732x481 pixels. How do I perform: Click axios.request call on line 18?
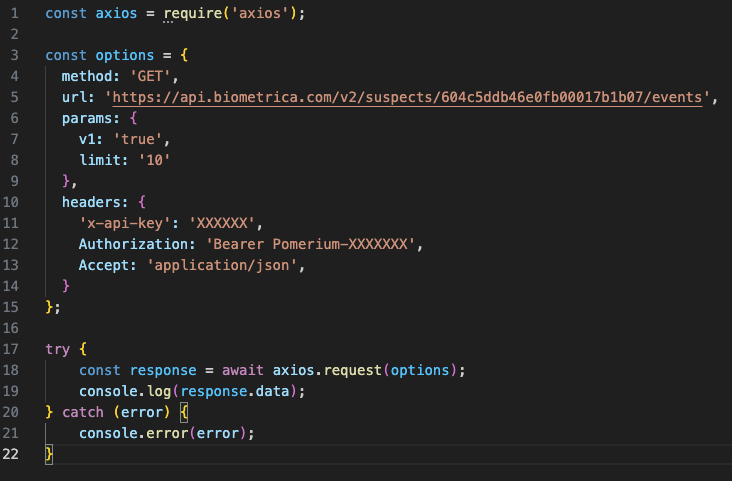pyautogui.click(x=327, y=370)
